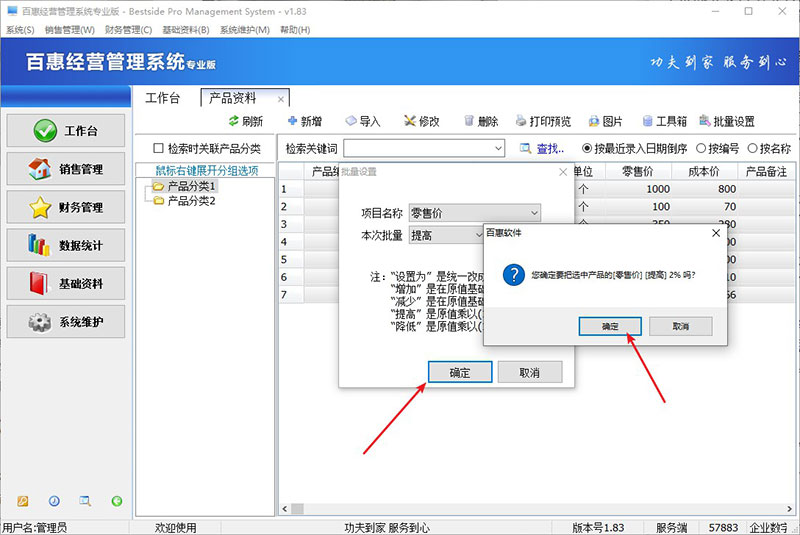The image size is (800, 535).
Task: Click the retail price cell 1000
Action: click(x=638, y=189)
